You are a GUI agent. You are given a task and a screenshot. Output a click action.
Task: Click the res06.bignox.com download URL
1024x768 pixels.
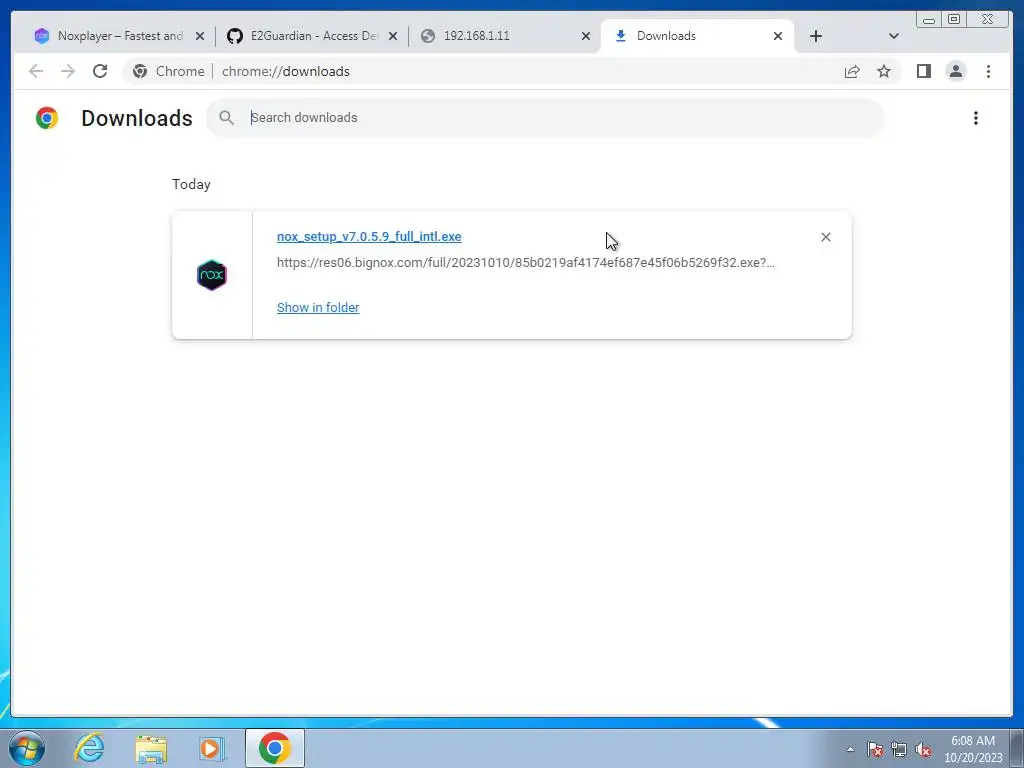tap(526, 263)
